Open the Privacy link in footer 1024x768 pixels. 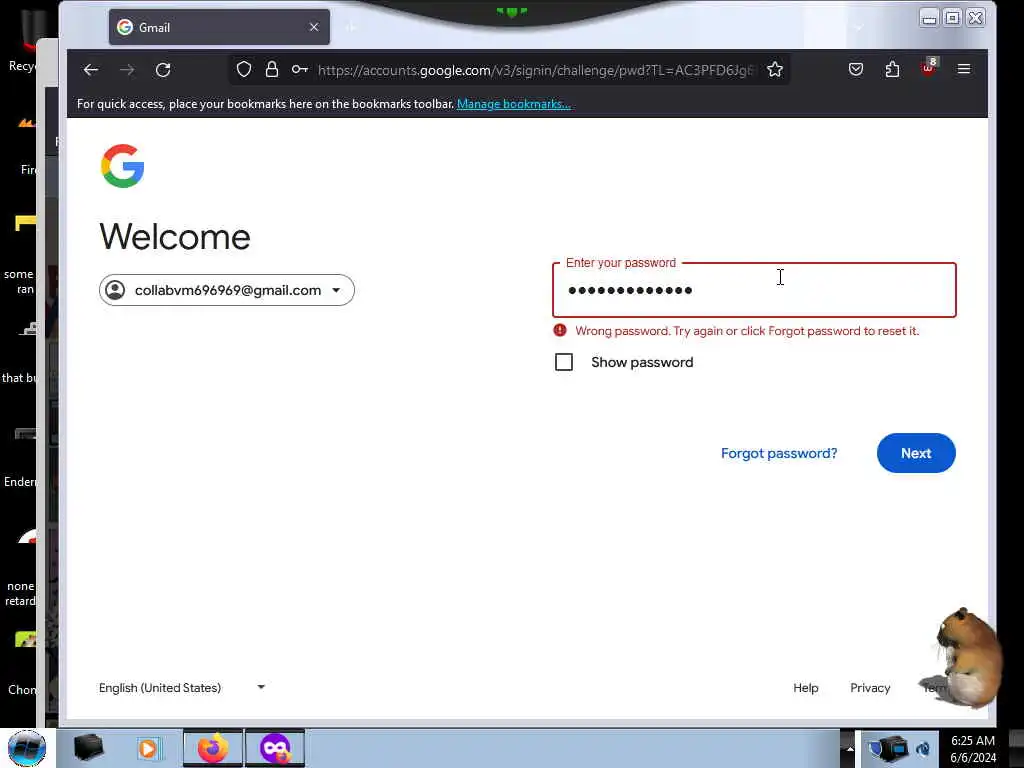pos(870,688)
